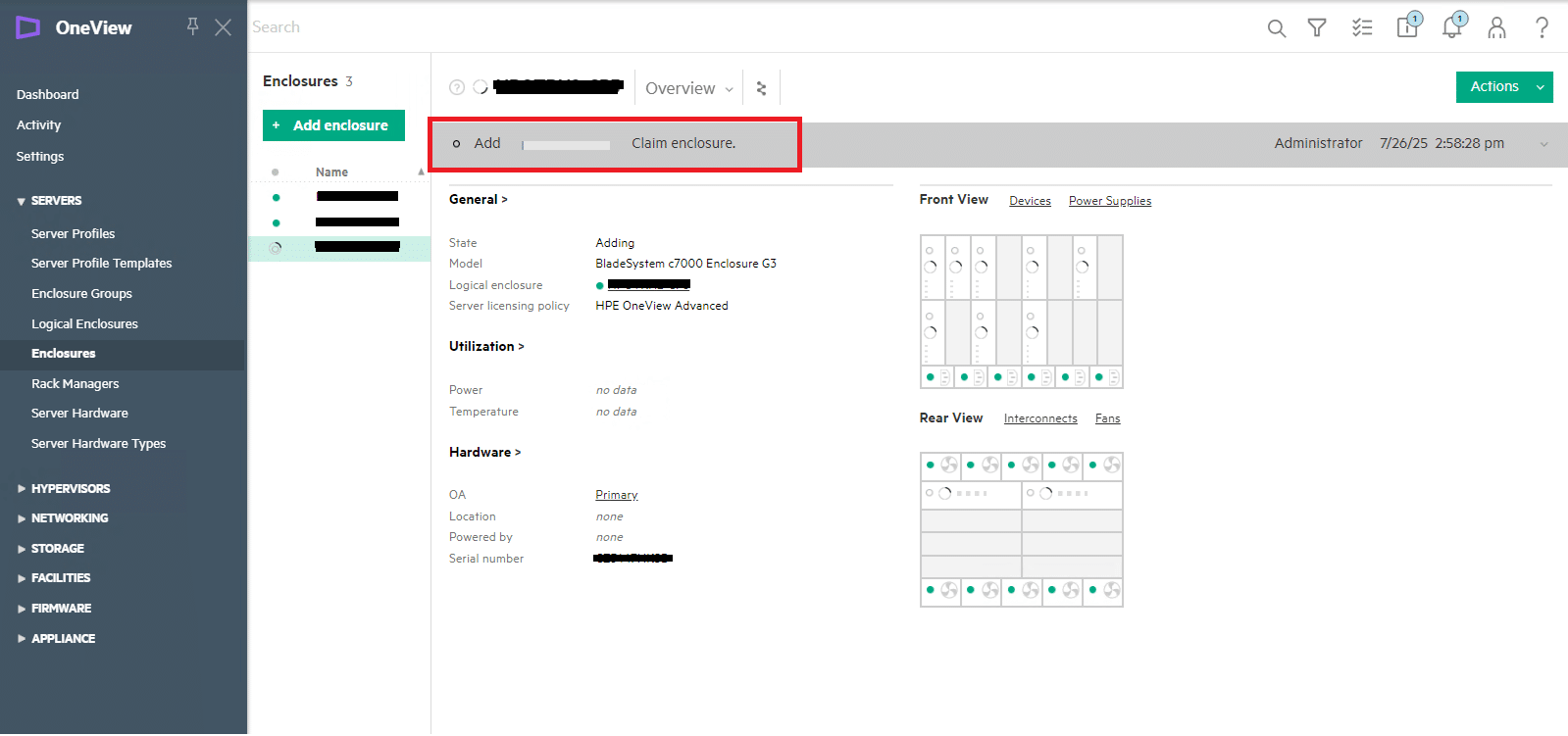Image resolution: width=1568 pixels, height=736 pixels.
Task: Open Rack Managers
Action: click(x=75, y=383)
